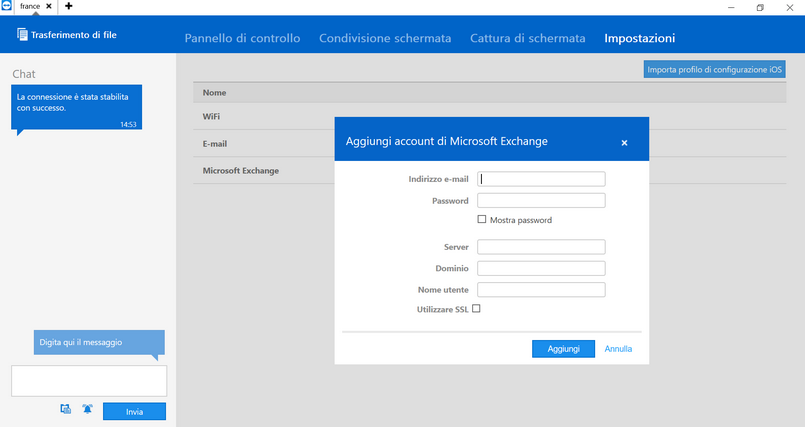Select the E-mail settings row
The image size is (805, 427).
[x=489, y=144]
